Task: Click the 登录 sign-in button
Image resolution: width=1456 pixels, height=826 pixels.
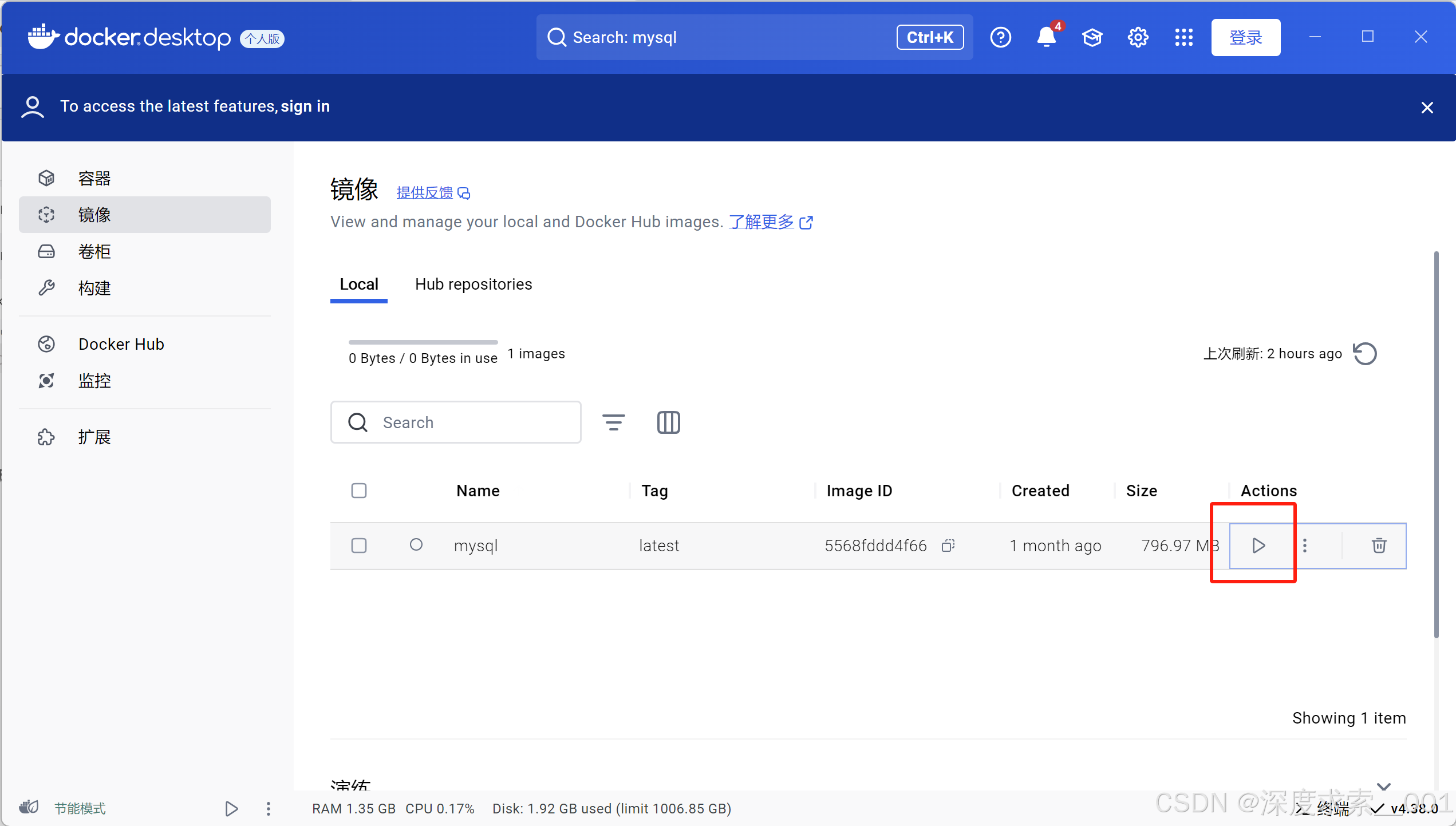Action: 1245,38
